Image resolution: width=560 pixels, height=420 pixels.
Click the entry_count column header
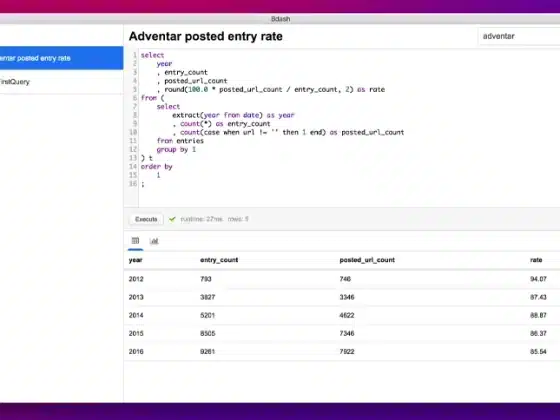(219, 260)
